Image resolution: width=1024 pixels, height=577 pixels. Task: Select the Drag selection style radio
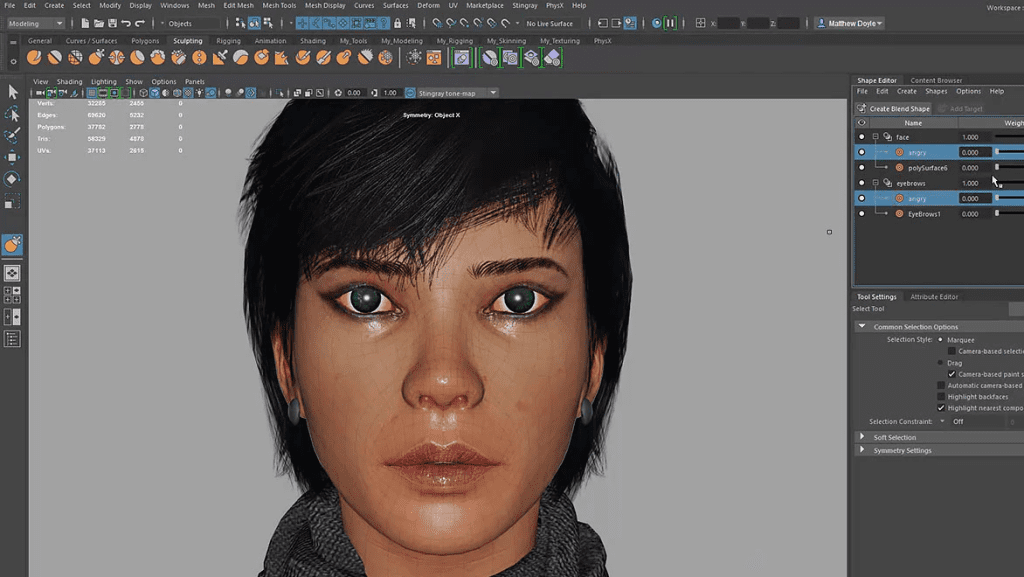coord(940,363)
